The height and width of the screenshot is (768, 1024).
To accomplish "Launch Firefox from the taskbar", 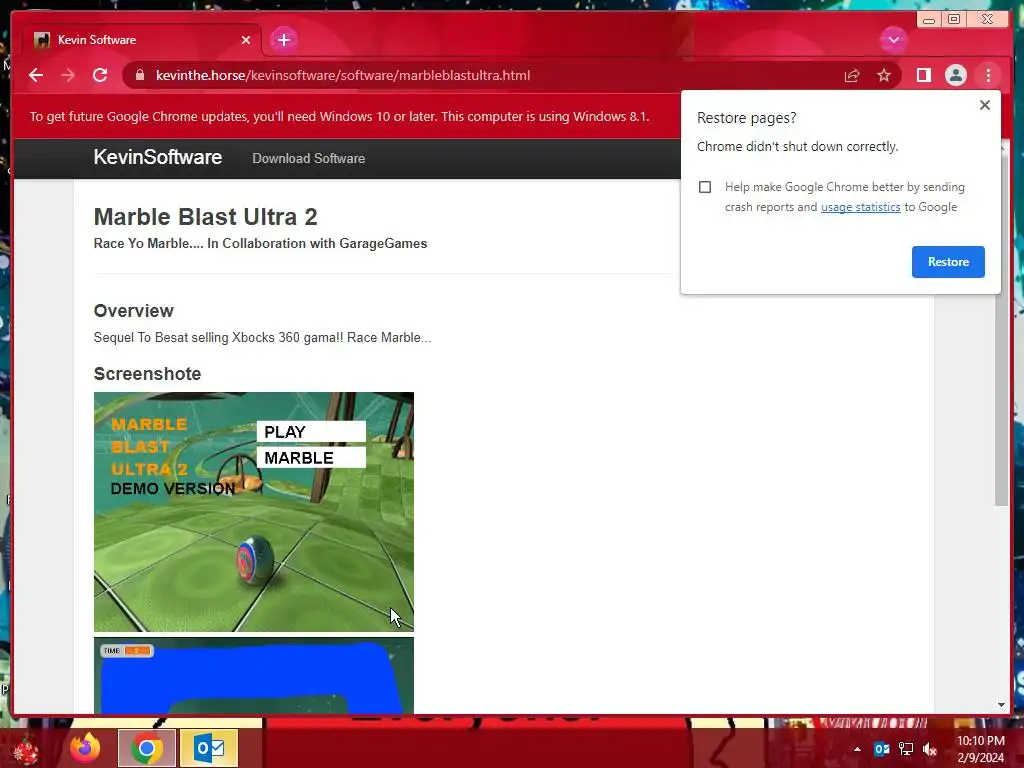I will click(86, 748).
